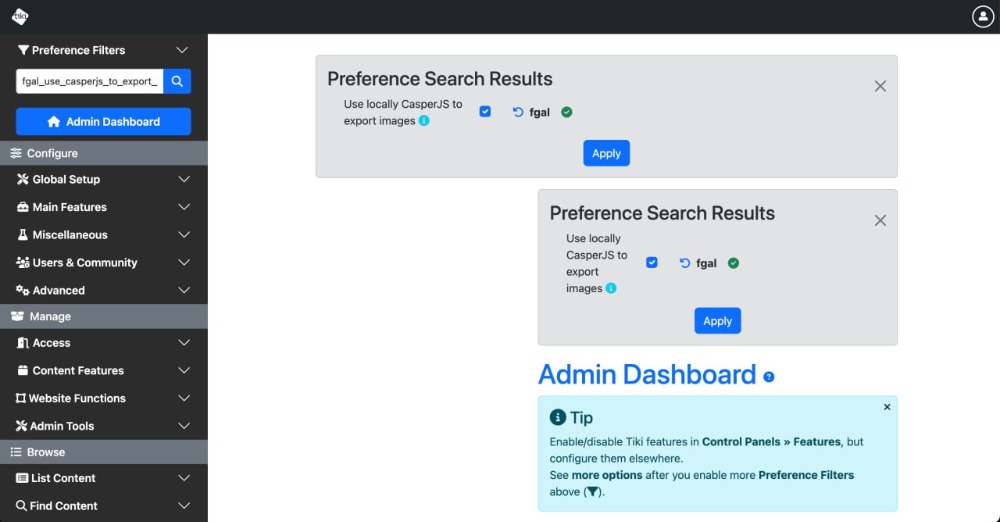Toggle CasperJS checkbox in the second results panel
Image resolution: width=1000 pixels, height=522 pixels.
[652, 262]
